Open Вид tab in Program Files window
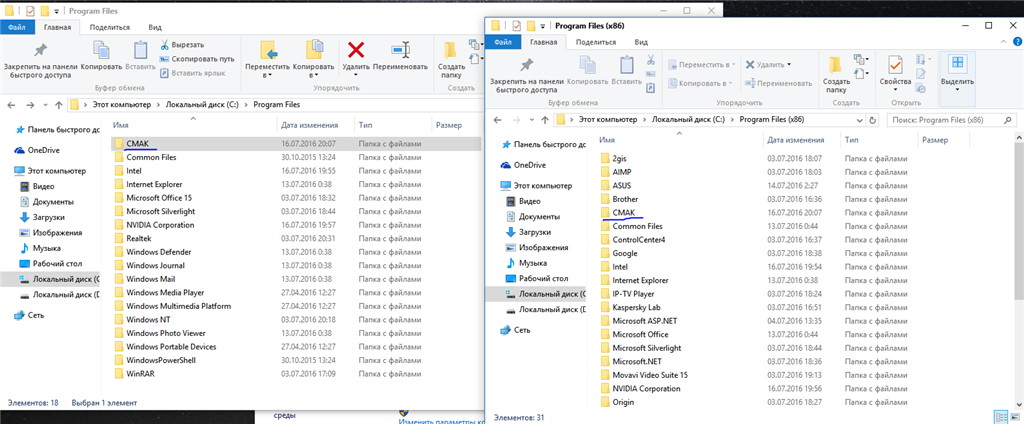 coord(155,27)
